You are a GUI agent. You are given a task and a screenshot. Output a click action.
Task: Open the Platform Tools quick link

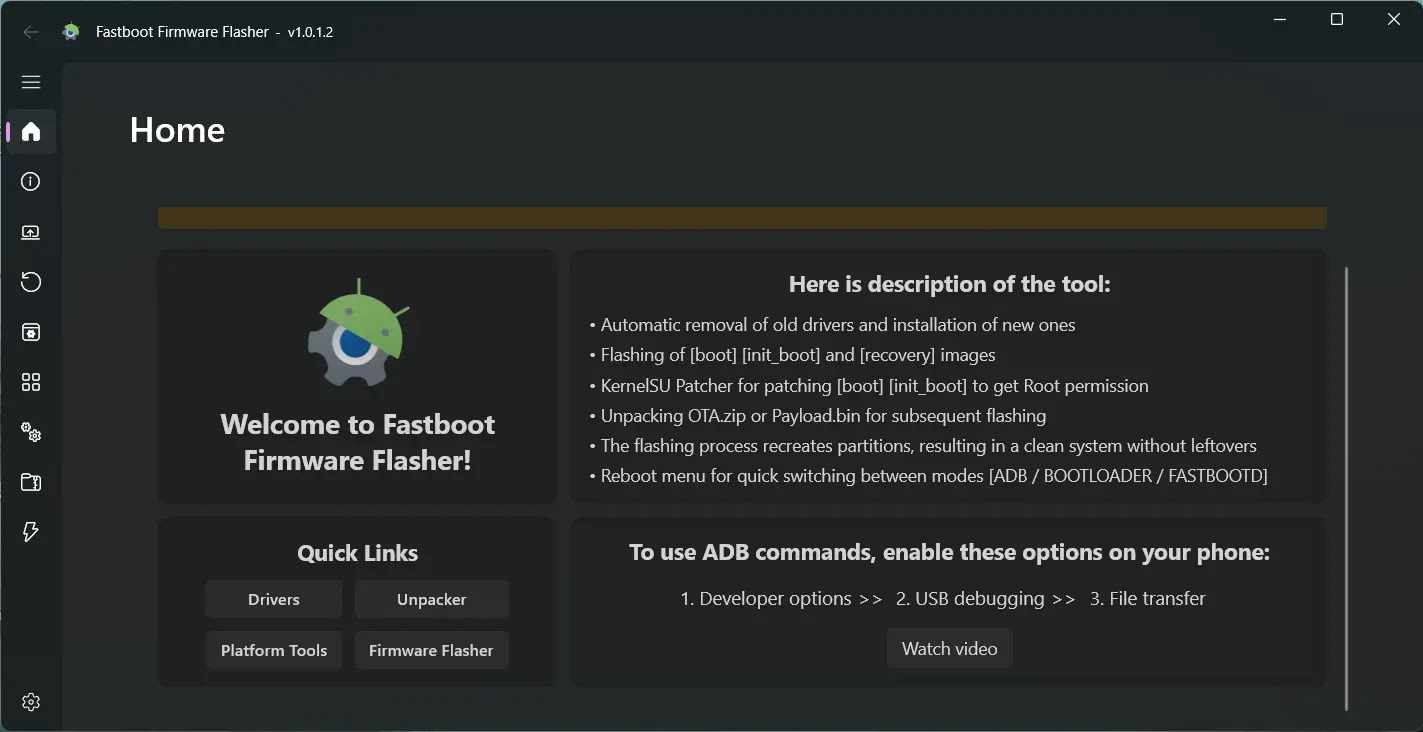(274, 650)
